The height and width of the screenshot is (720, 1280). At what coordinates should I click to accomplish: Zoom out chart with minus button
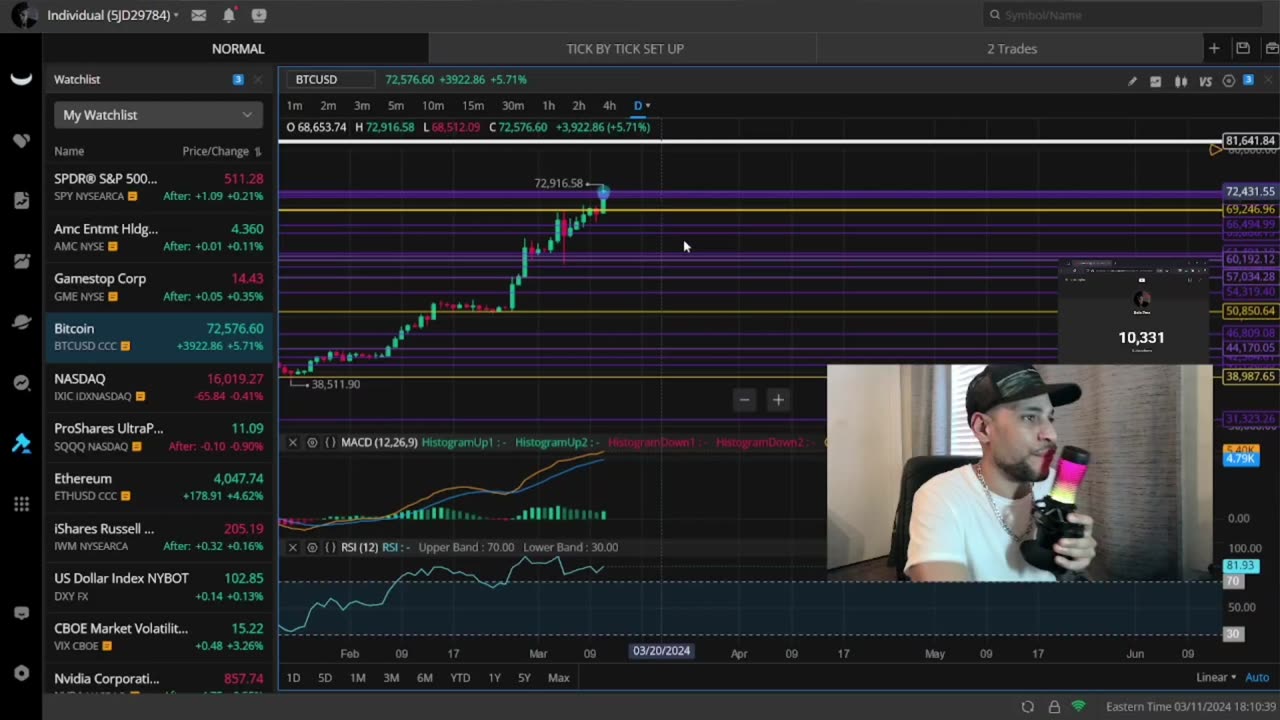744,399
